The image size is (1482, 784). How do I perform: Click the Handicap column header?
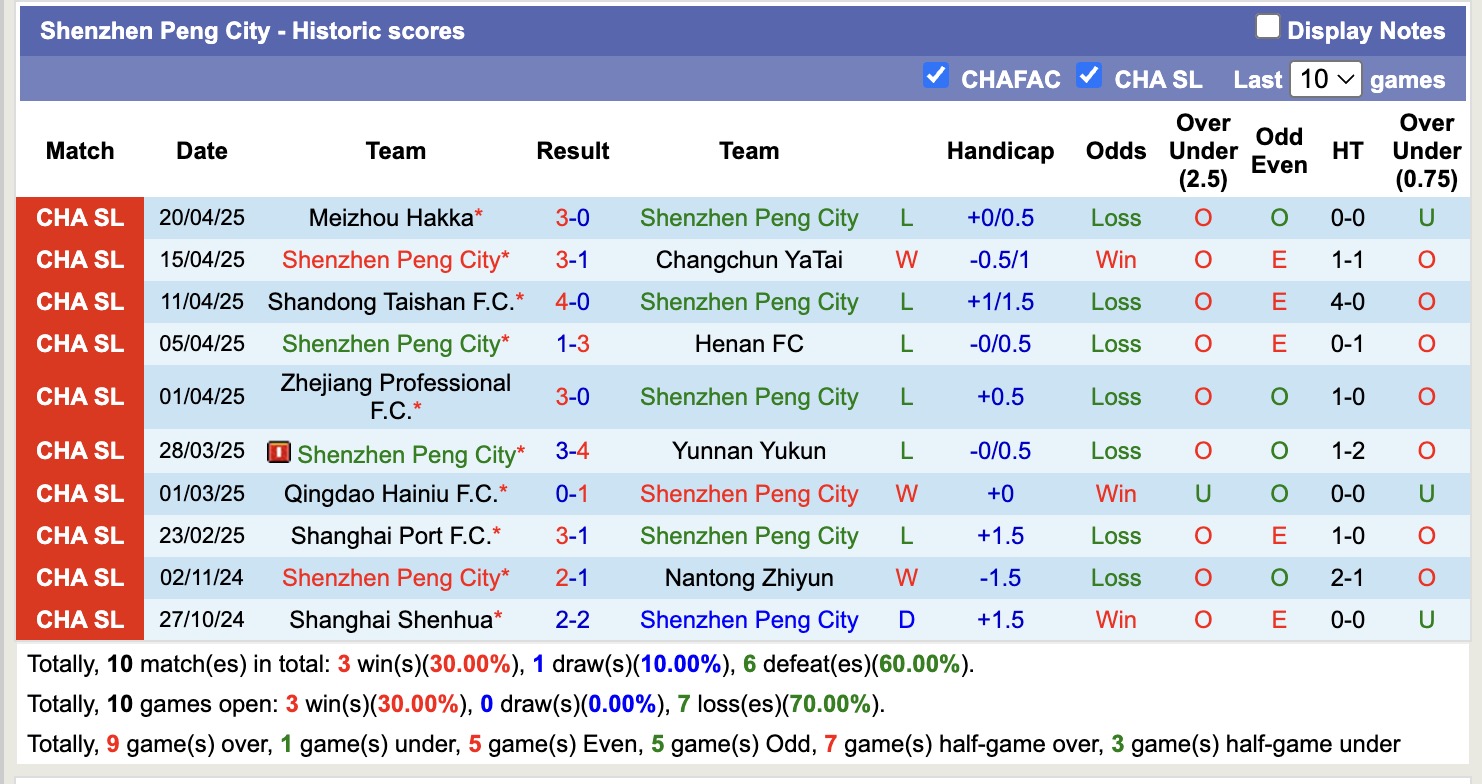click(x=1000, y=151)
